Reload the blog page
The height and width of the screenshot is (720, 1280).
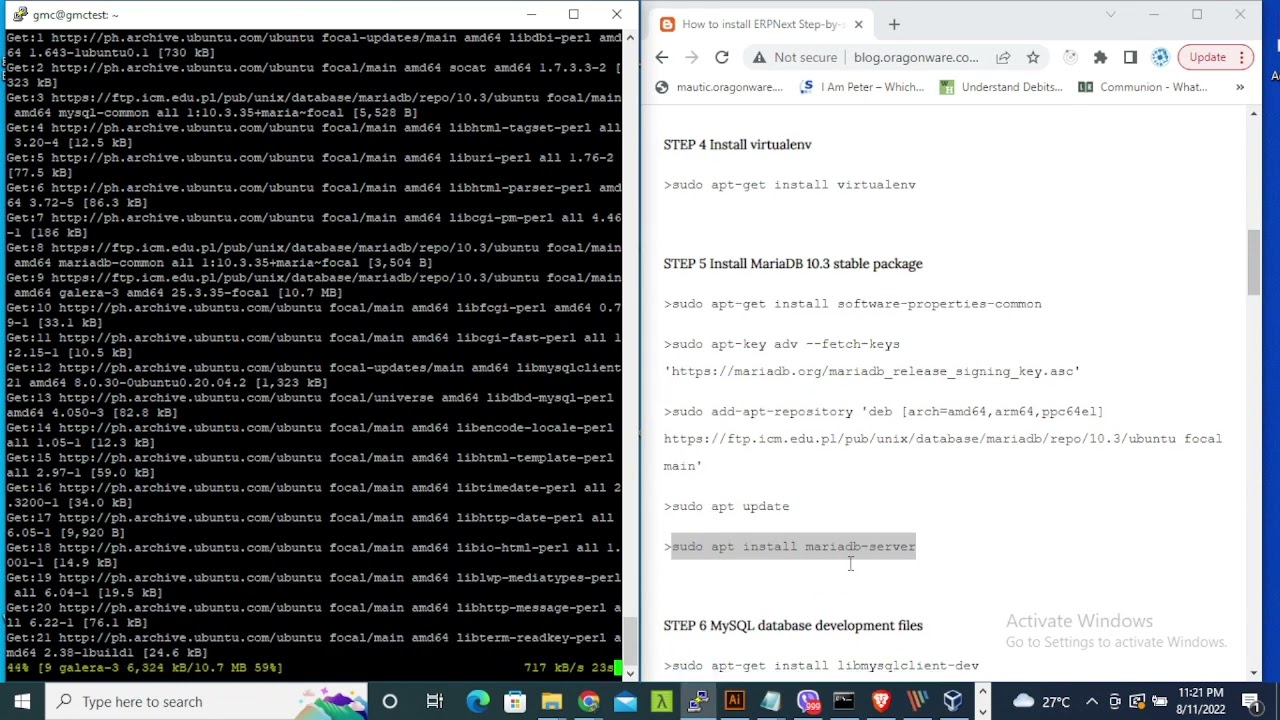[x=722, y=57]
